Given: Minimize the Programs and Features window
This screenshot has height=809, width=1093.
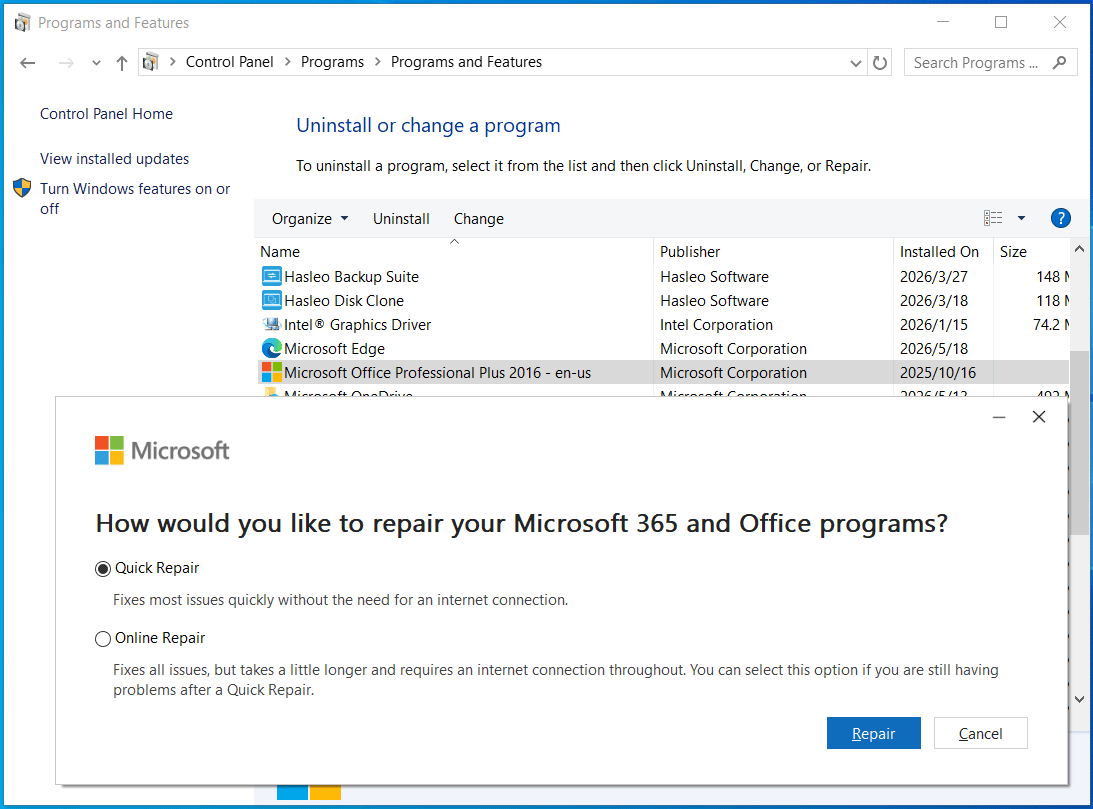Looking at the screenshot, I should click(x=942, y=22).
